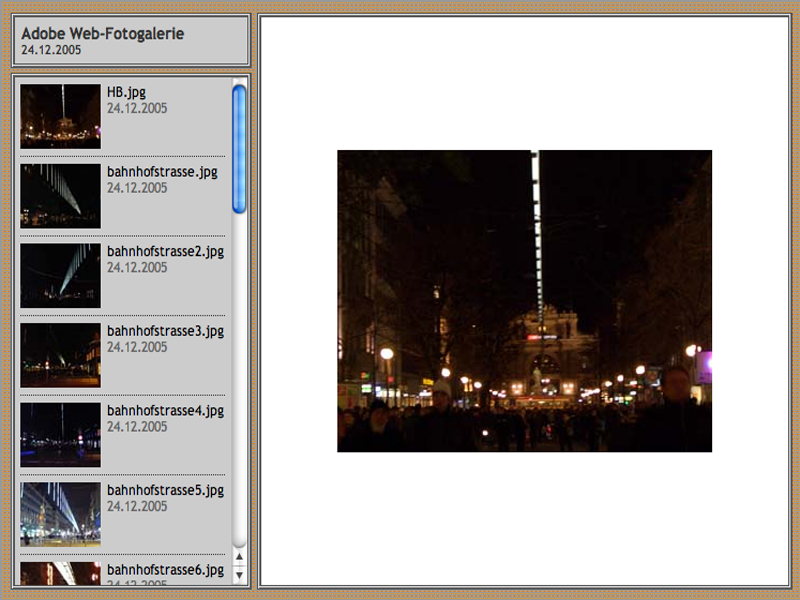Click the bahnhofstrasse3.jpg file name
Viewport: 800px width, 600px height.
(165, 331)
